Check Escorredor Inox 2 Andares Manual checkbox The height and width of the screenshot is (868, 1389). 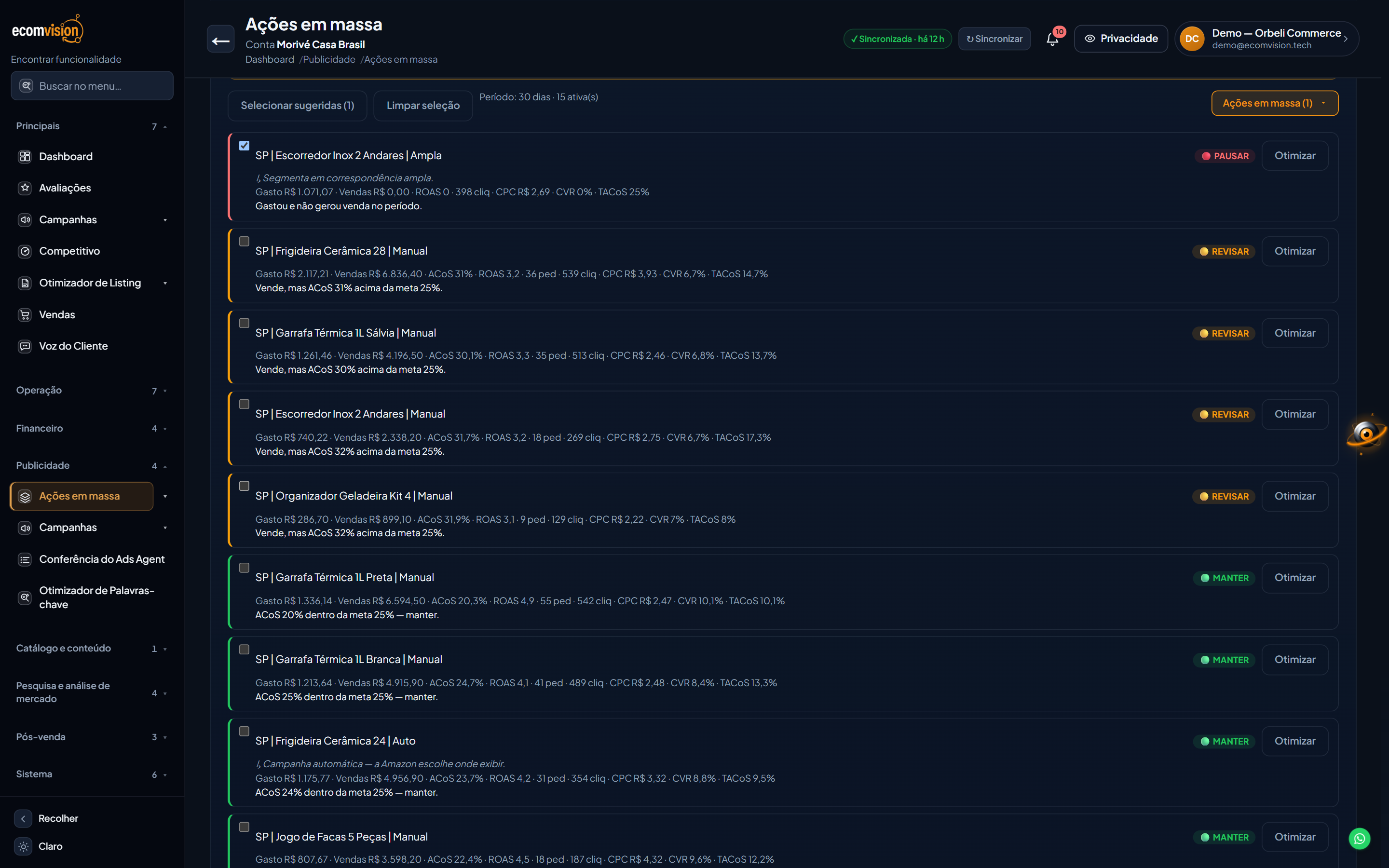244,404
